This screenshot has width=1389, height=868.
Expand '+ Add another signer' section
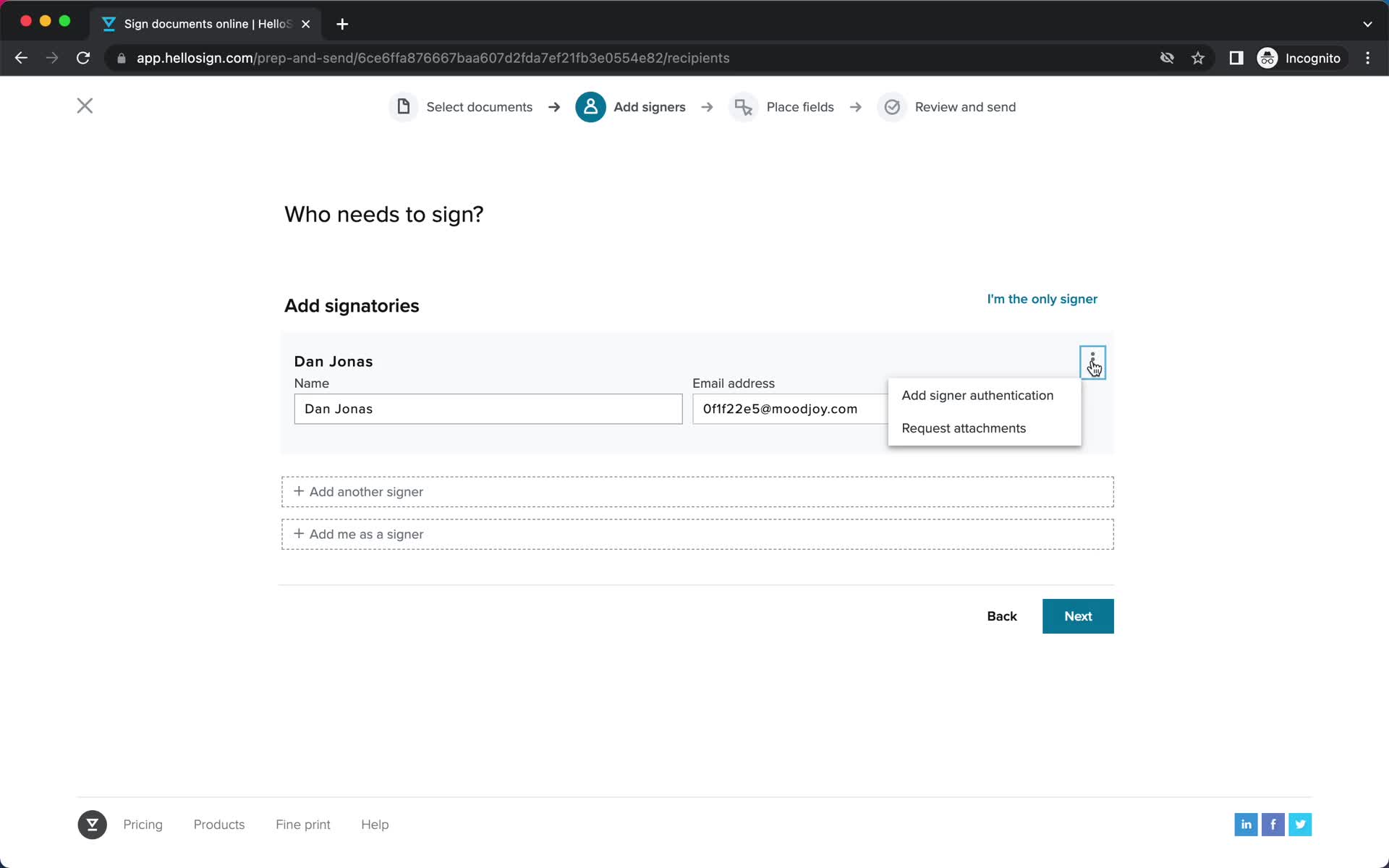pyautogui.click(x=697, y=491)
